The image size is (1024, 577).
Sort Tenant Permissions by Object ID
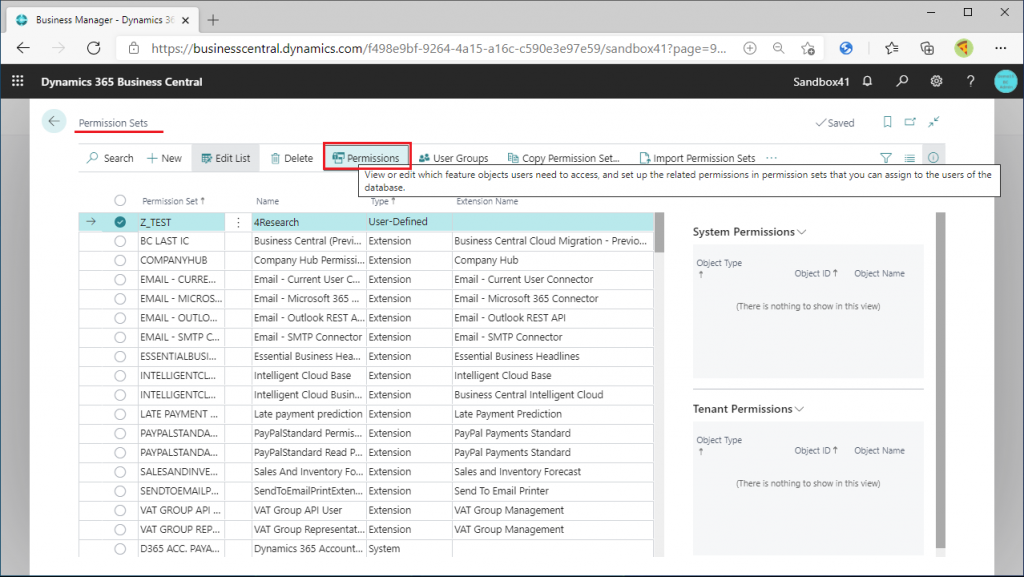816,450
